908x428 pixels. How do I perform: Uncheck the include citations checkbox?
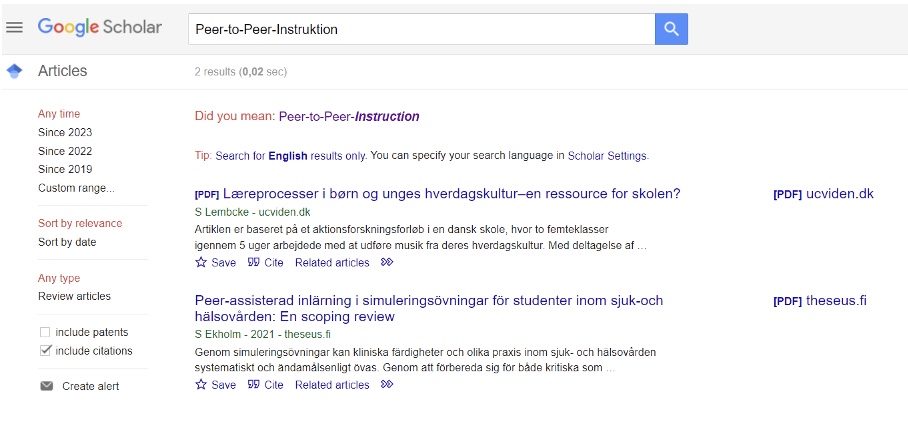(45, 351)
